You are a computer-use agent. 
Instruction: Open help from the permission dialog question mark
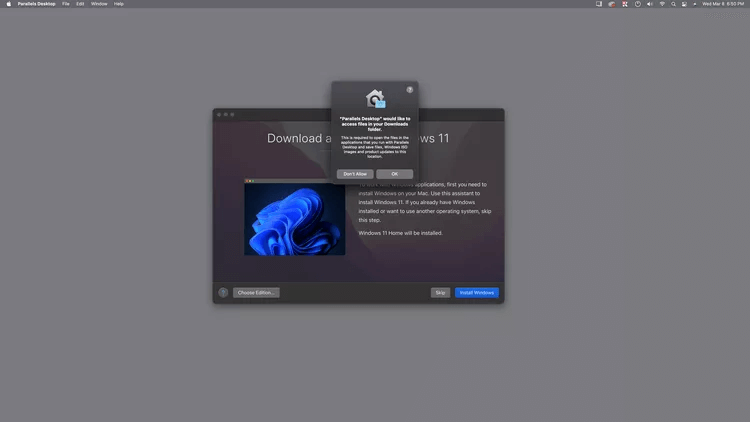409,89
